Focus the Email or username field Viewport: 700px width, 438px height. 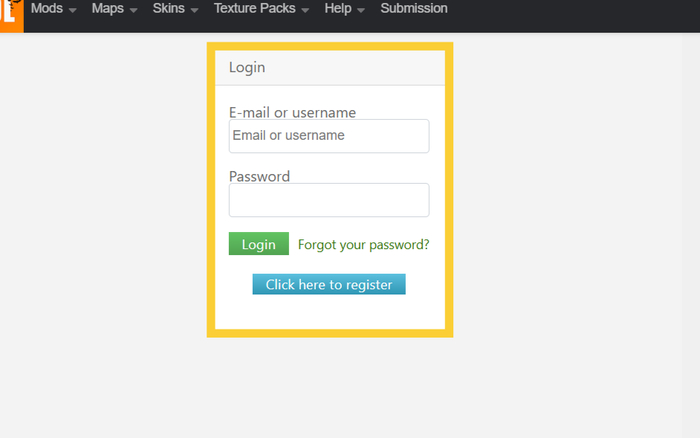pyautogui.click(x=329, y=136)
